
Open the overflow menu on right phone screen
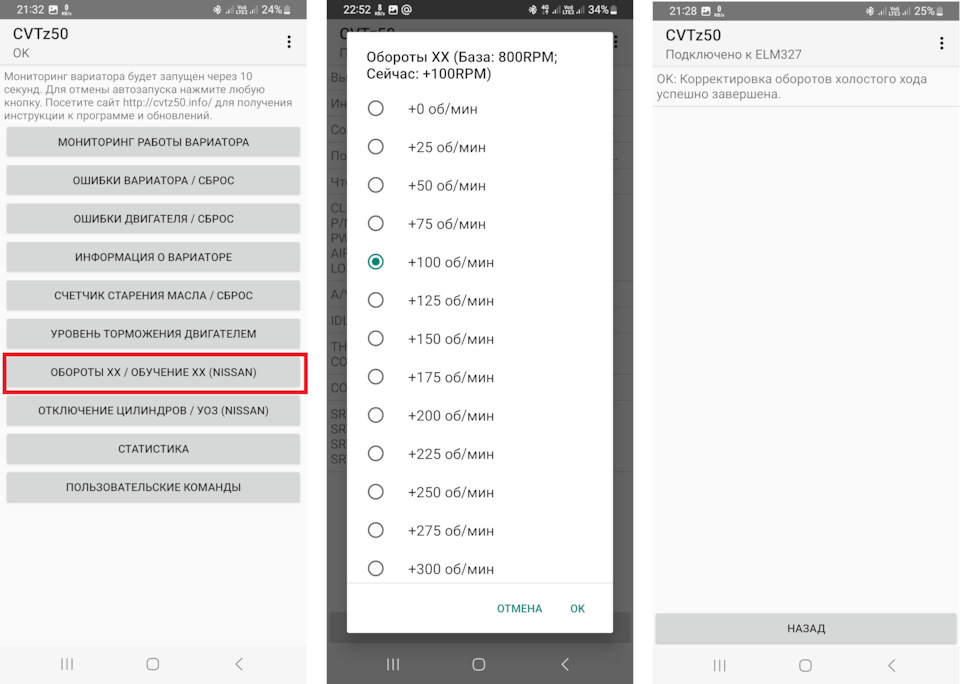tap(941, 43)
